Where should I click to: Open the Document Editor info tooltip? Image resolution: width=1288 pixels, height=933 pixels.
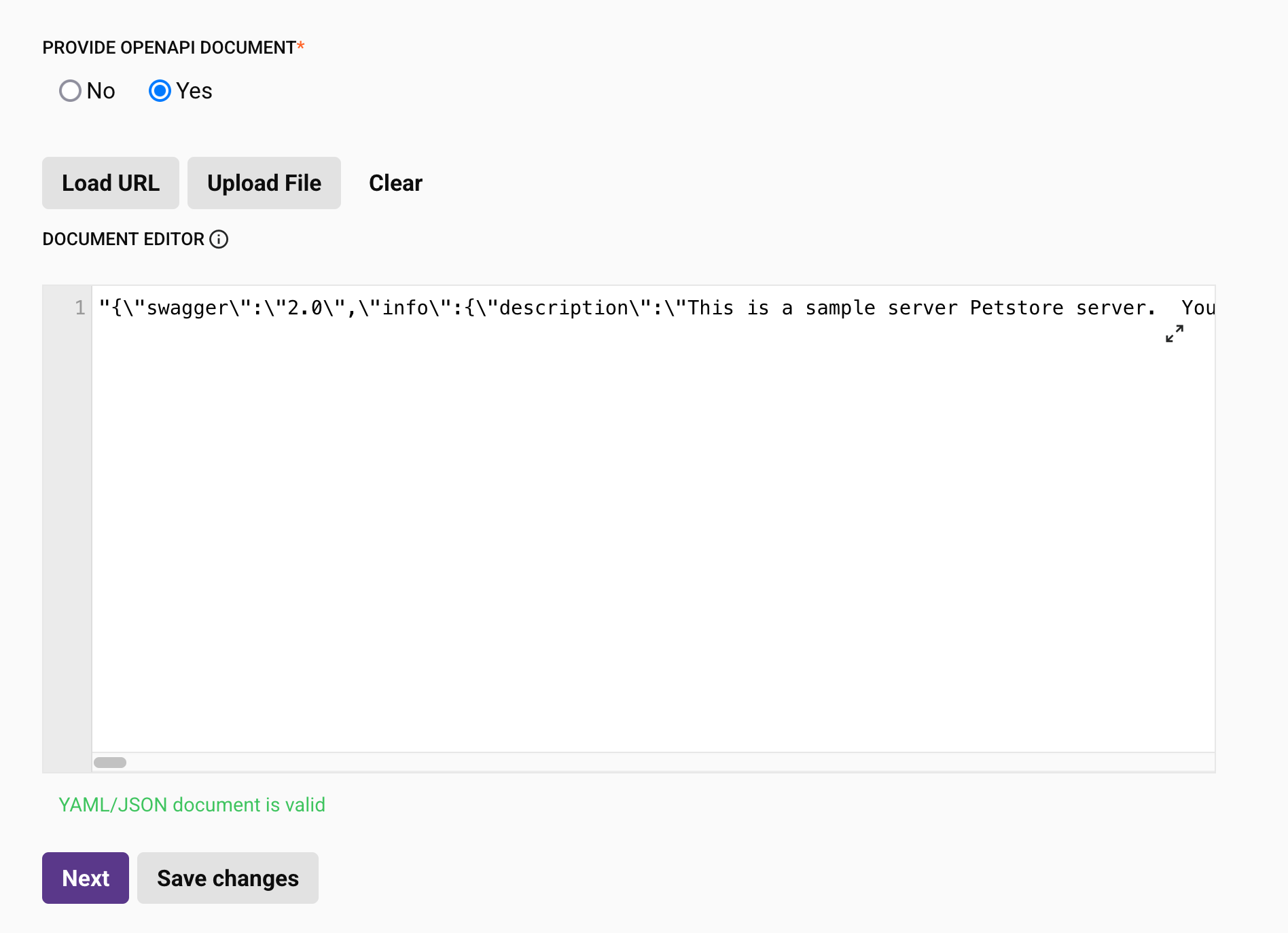click(x=219, y=239)
